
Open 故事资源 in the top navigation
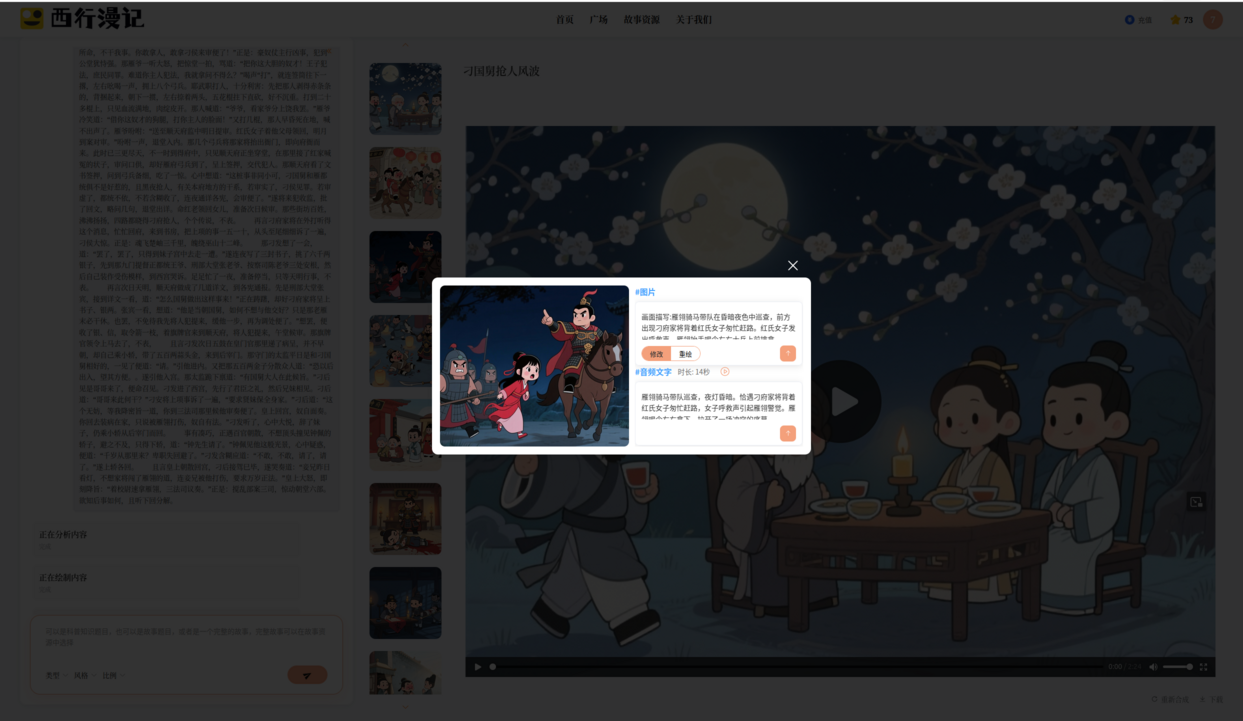tap(641, 20)
